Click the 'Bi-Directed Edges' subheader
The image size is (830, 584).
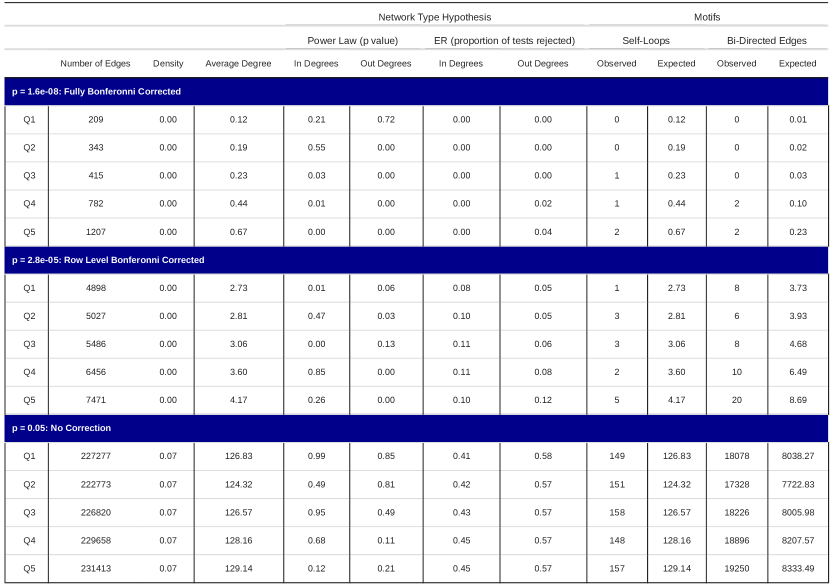[x=766, y=41]
